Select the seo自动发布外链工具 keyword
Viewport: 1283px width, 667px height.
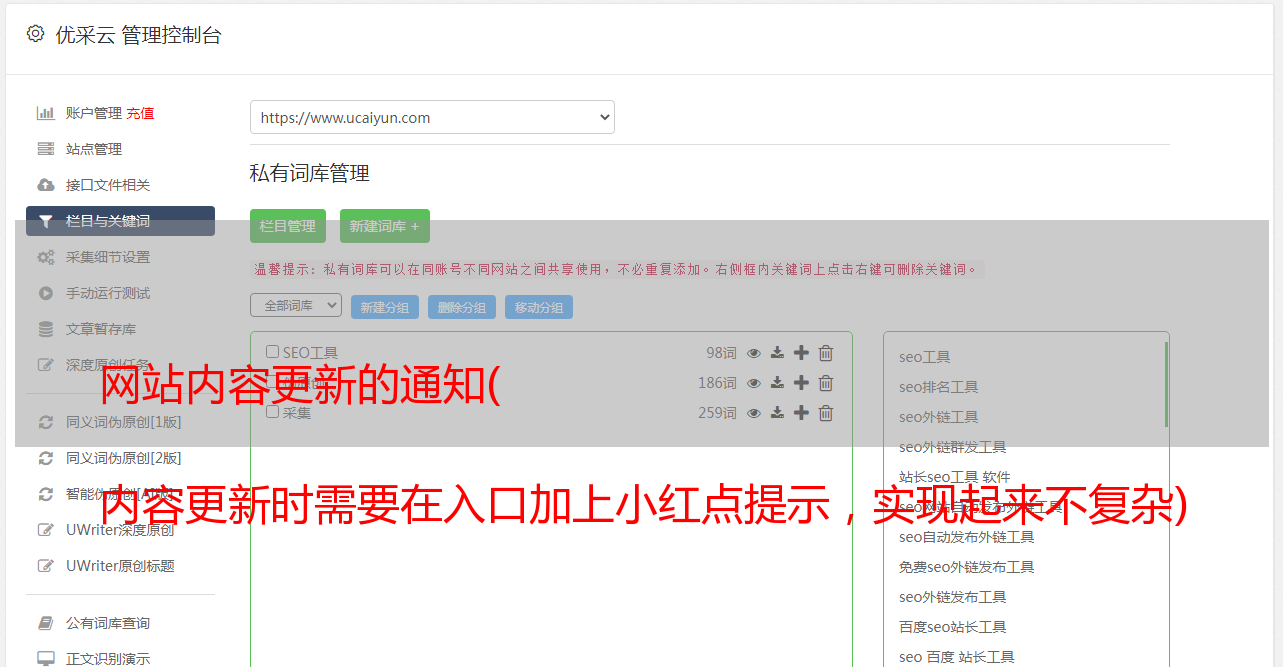point(967,537)
